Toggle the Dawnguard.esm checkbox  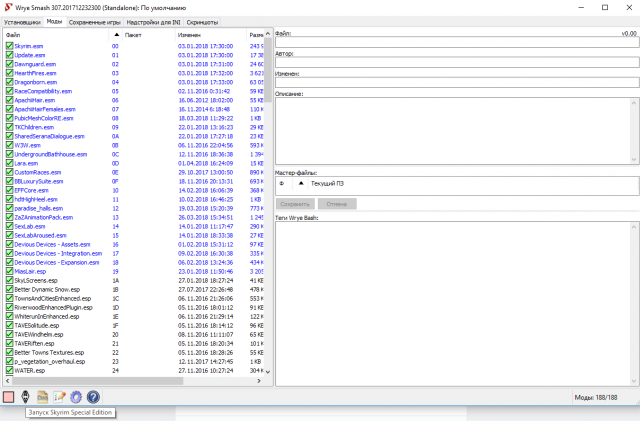[9, 64]
